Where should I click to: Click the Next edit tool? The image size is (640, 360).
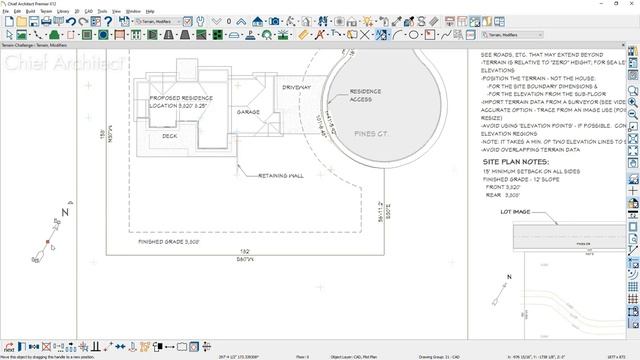(x=9, y=347)
